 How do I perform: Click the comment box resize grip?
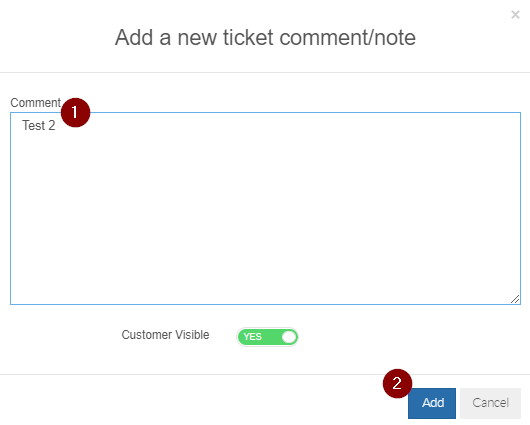(515, 299)
